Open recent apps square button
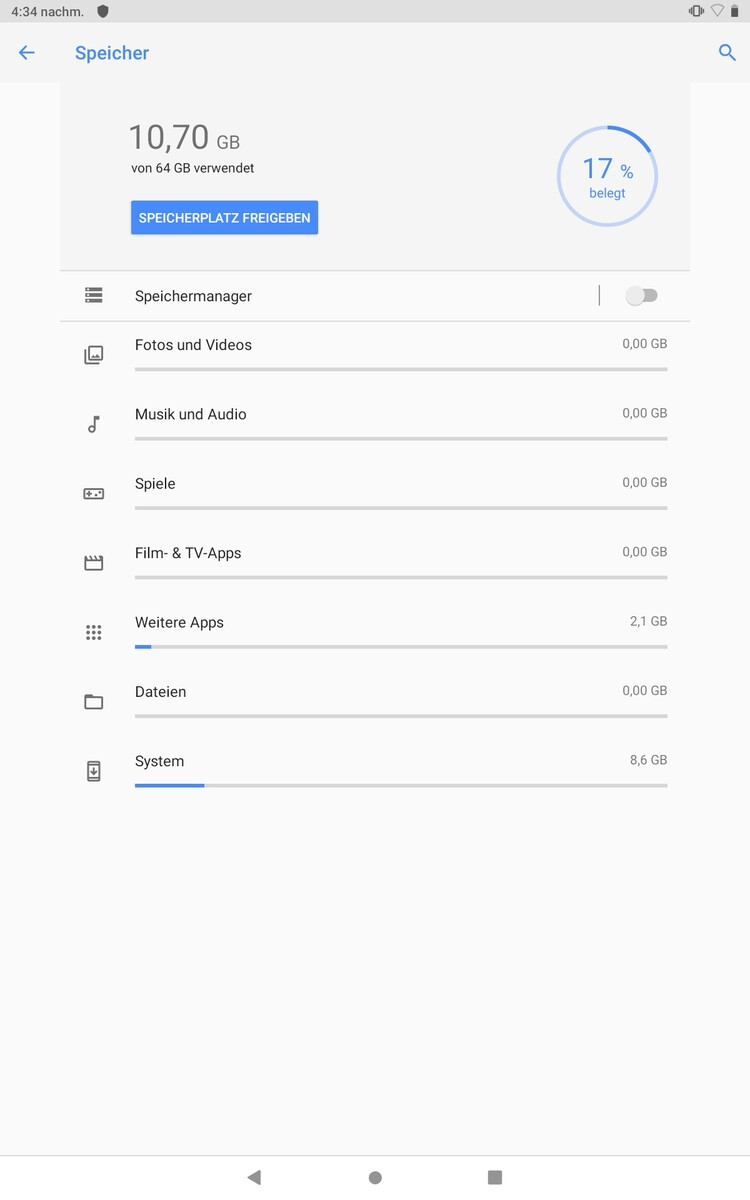Image resolution: width=750 pixels, height=1200 pixels. (495, 1178)
